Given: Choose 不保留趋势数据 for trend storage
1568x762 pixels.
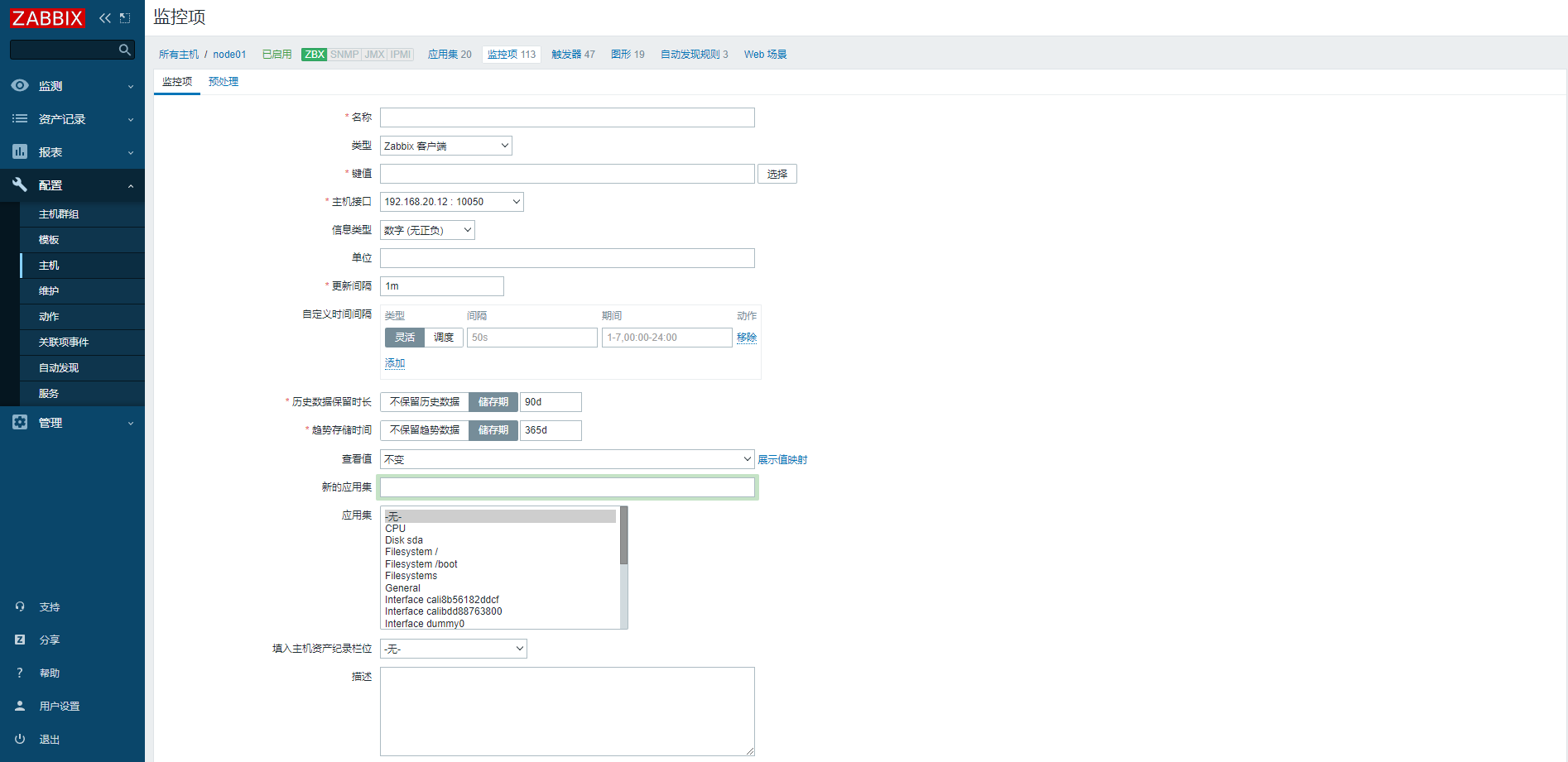Looking at the screenshot, I should point(425,430).
